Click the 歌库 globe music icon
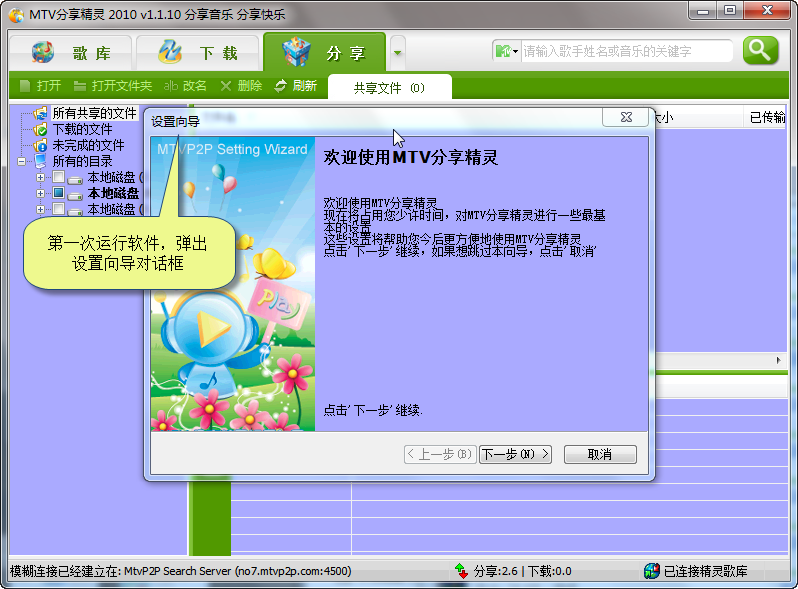This screenshot has width=798, height=589. coord(43,52)
